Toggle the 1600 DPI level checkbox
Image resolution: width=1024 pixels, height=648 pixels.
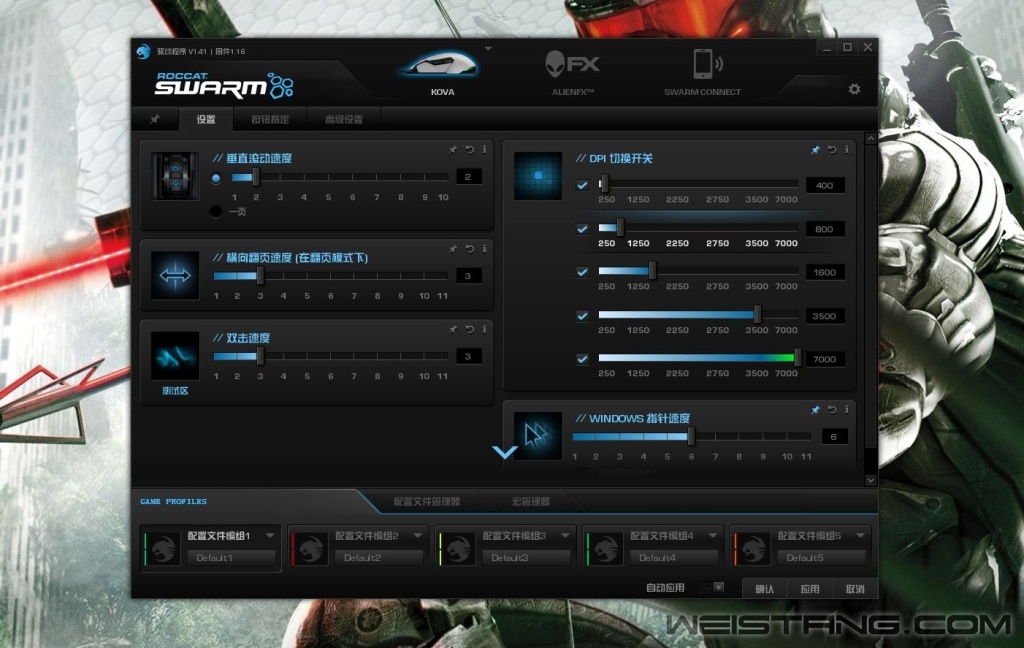(x=583, y=272)
